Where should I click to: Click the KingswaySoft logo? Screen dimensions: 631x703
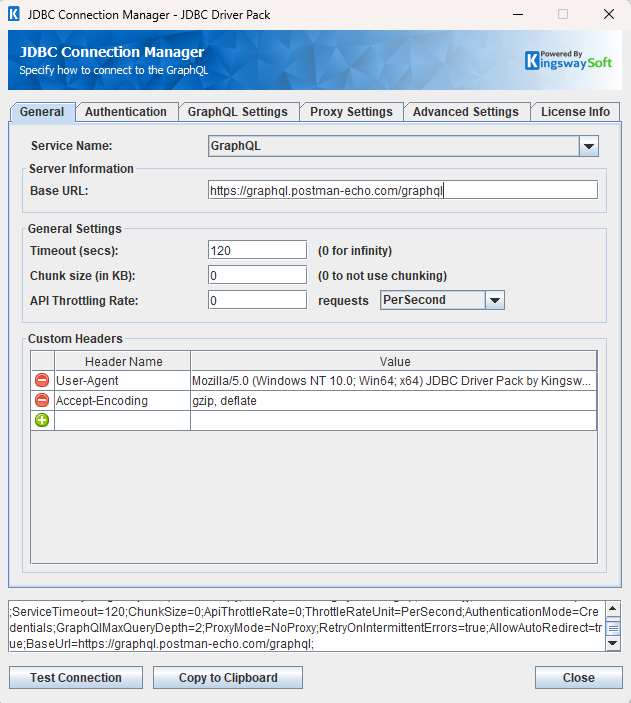point(568,60)
